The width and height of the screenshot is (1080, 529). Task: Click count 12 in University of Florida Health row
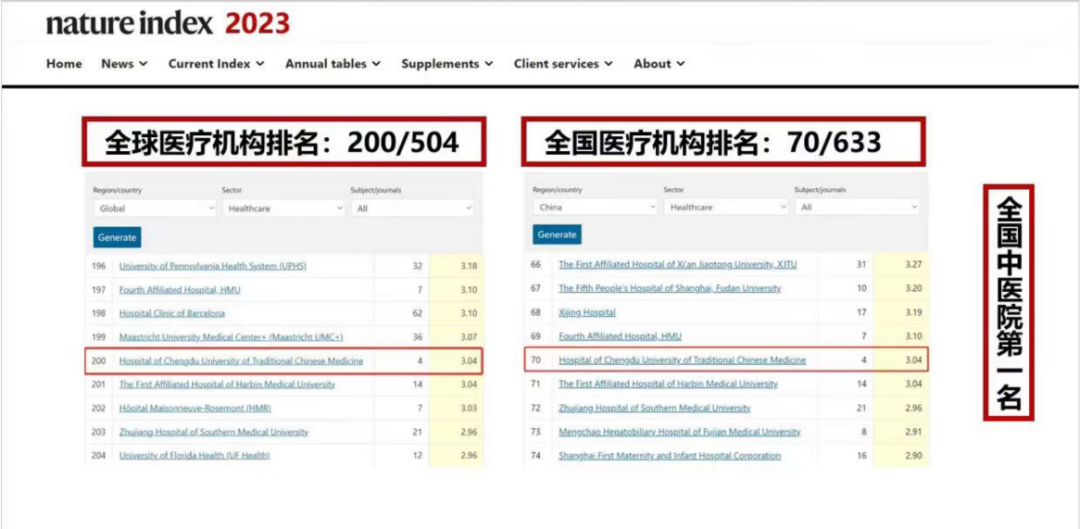tap(417, 455)
